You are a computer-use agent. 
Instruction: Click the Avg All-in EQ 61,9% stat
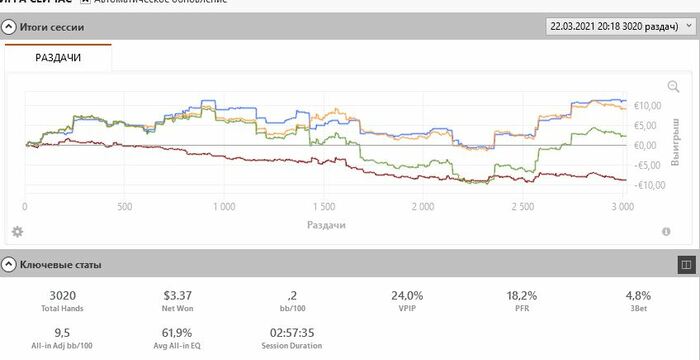(177, 338)
